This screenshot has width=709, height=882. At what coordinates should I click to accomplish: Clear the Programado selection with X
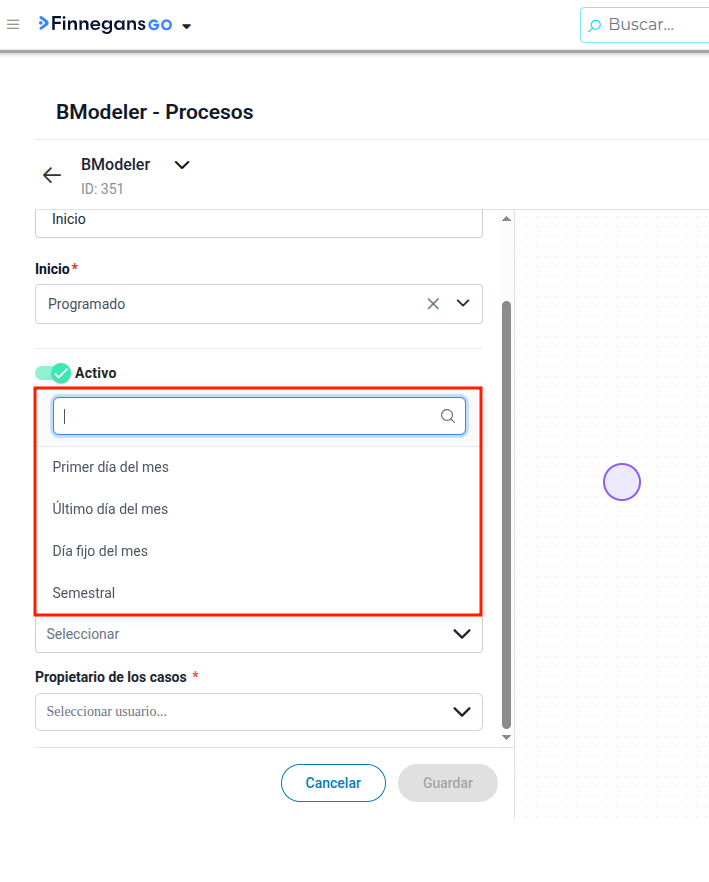(x=433, y=304)
